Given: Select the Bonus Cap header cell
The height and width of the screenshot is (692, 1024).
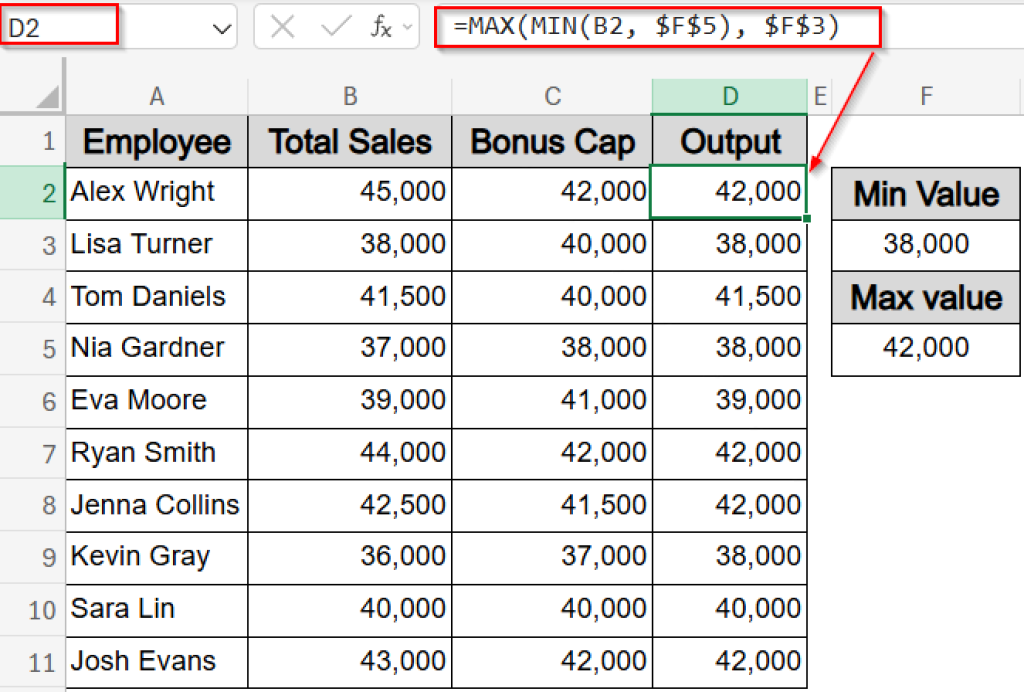Looking at the screenshot, I should 552,141.
